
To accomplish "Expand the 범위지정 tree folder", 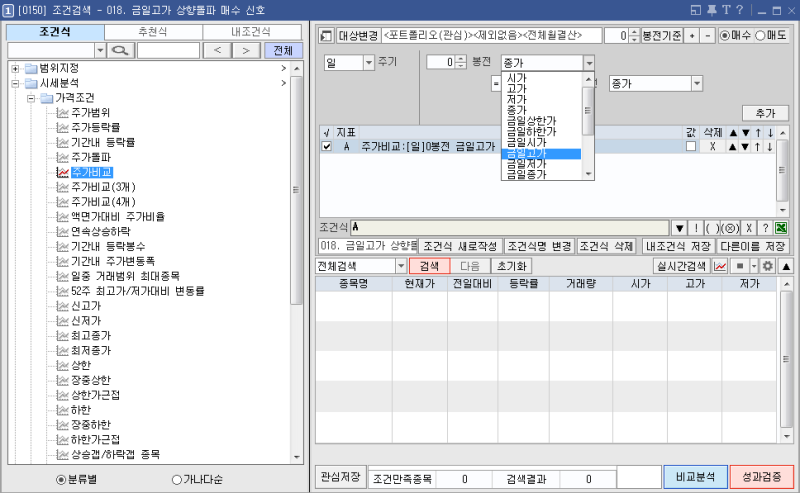I will pyautogui.click(x=15, y=68).
